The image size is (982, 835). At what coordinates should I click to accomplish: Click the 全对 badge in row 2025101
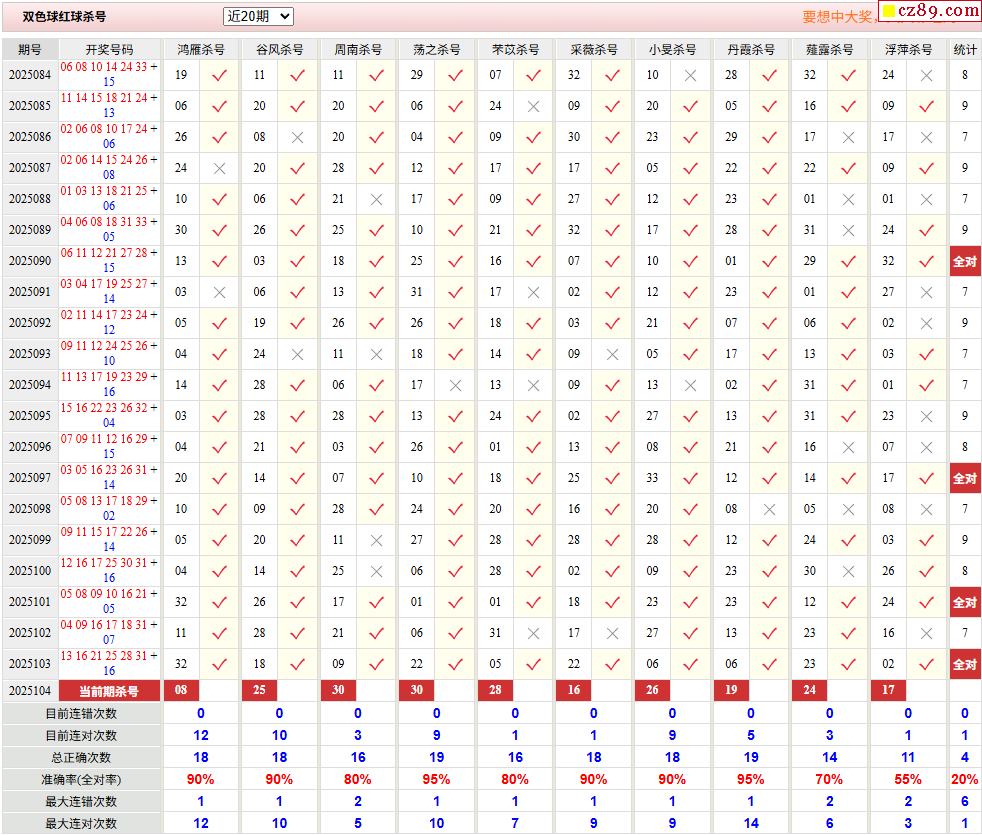pyautogui.click(x=964, y=603)
